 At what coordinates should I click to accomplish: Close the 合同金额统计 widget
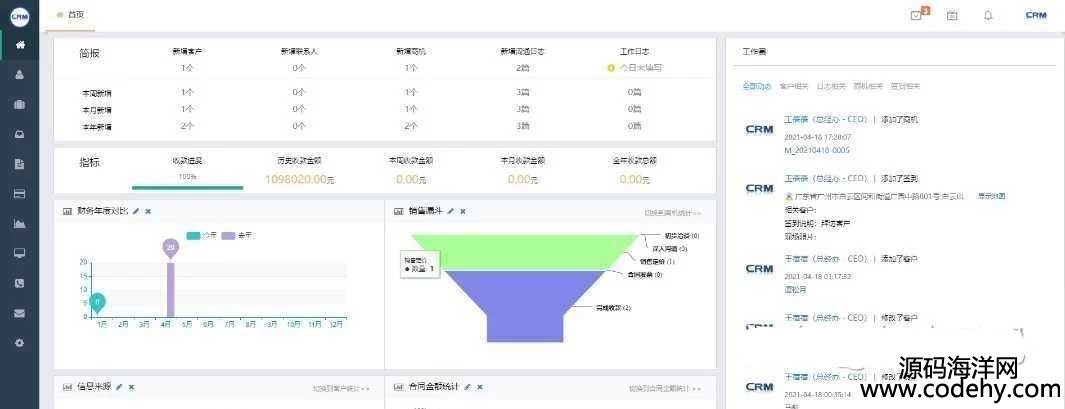tap(480, 387)
